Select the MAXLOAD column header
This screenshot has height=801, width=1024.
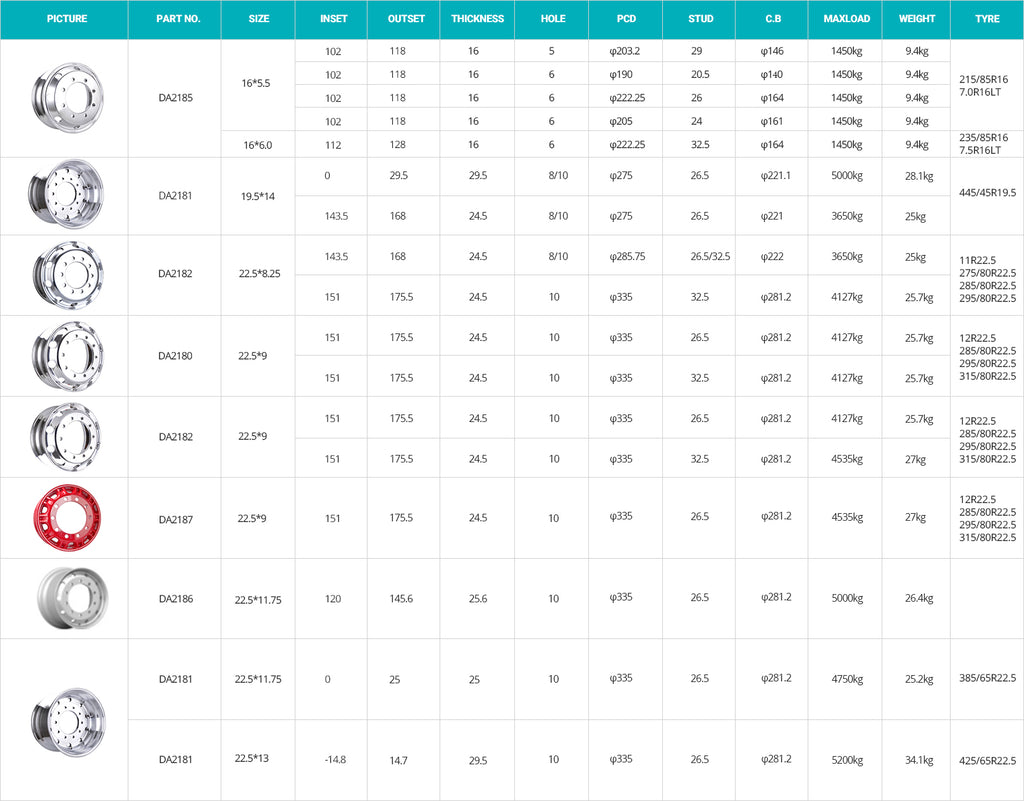[x=846, y=19]
